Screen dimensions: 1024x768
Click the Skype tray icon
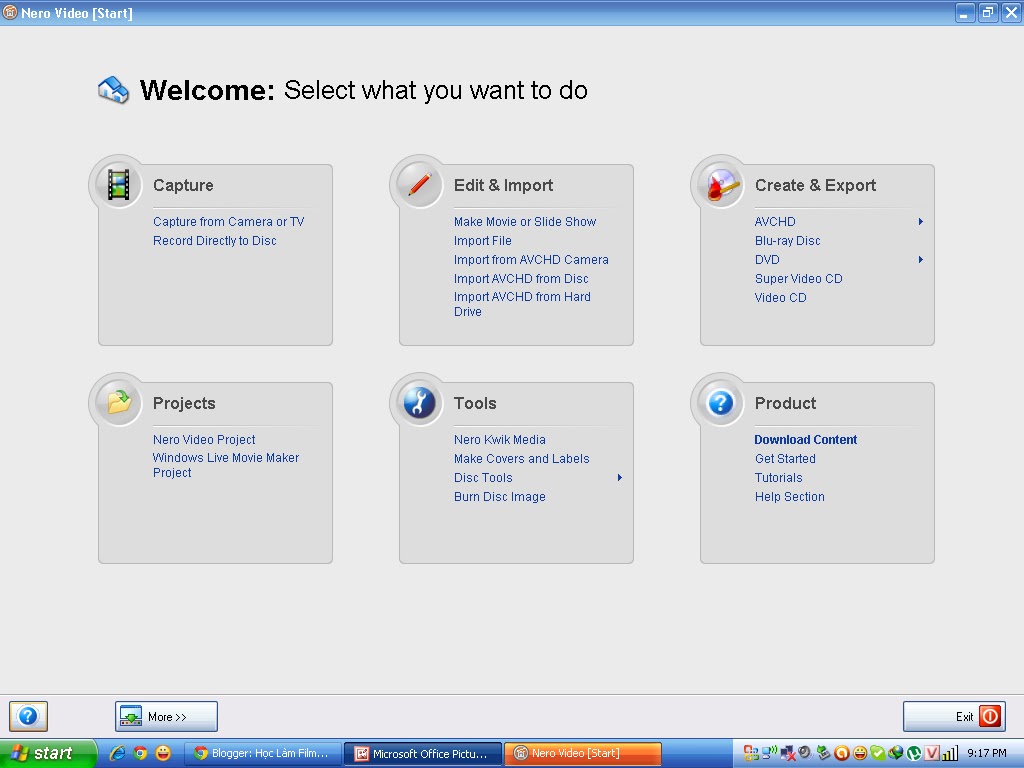878,753
